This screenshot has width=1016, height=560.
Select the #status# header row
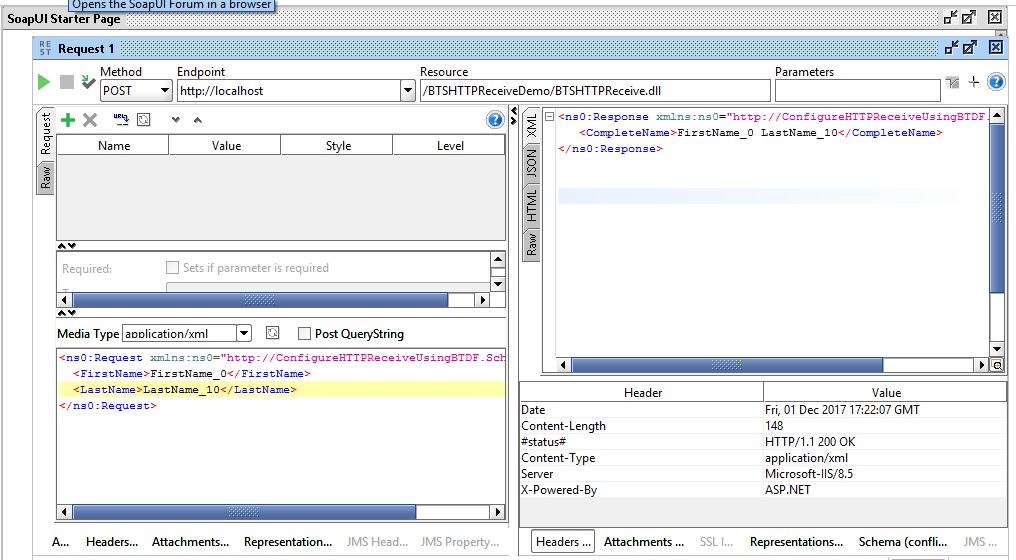click(763, 441)
